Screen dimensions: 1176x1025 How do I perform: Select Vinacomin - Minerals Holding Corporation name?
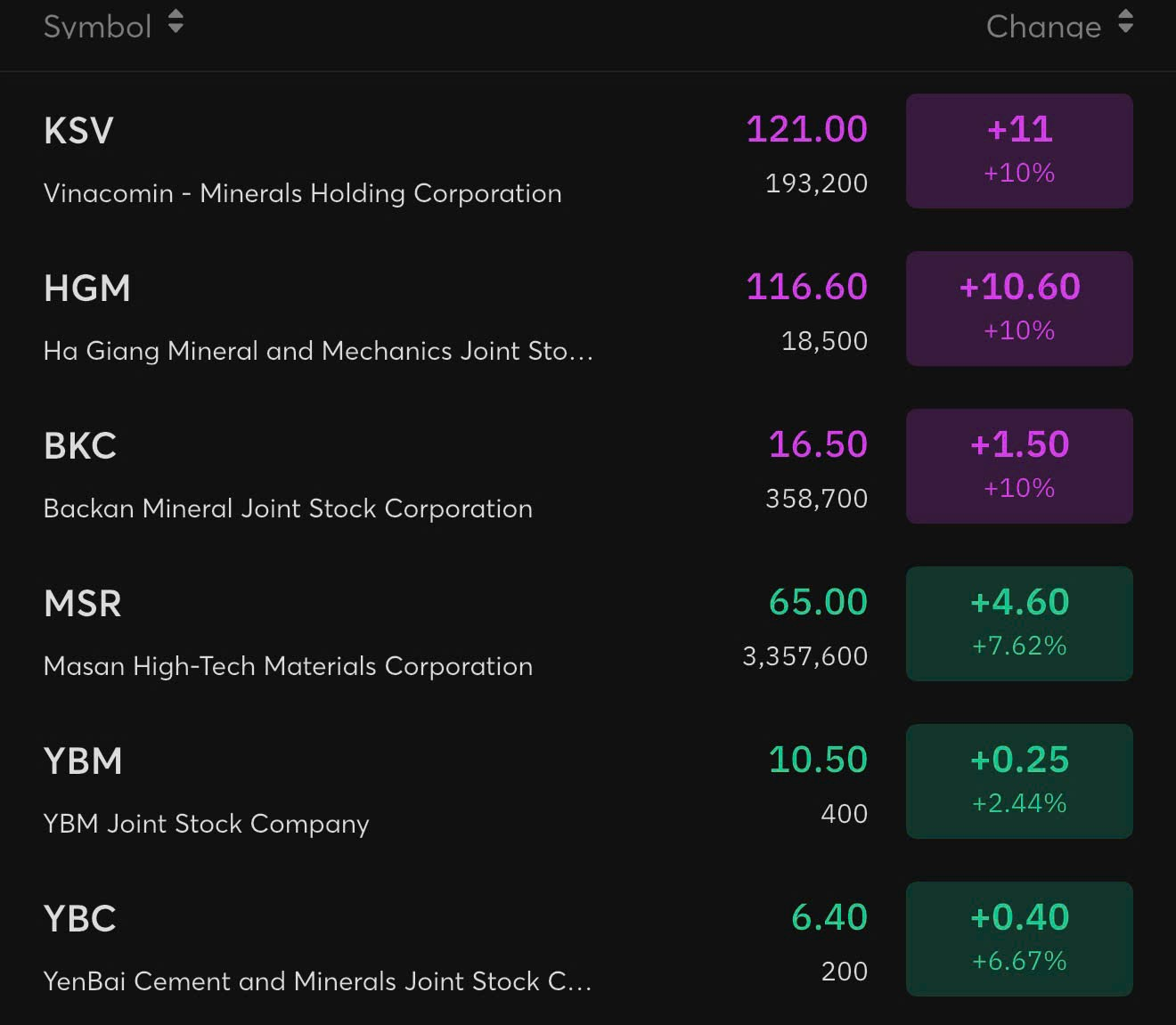point(303,193)
